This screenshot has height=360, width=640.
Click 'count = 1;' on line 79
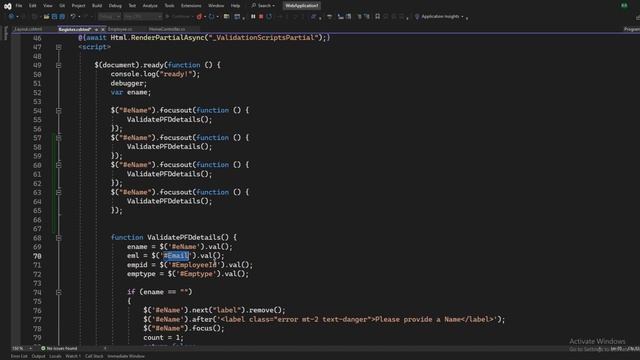point(163,338)
